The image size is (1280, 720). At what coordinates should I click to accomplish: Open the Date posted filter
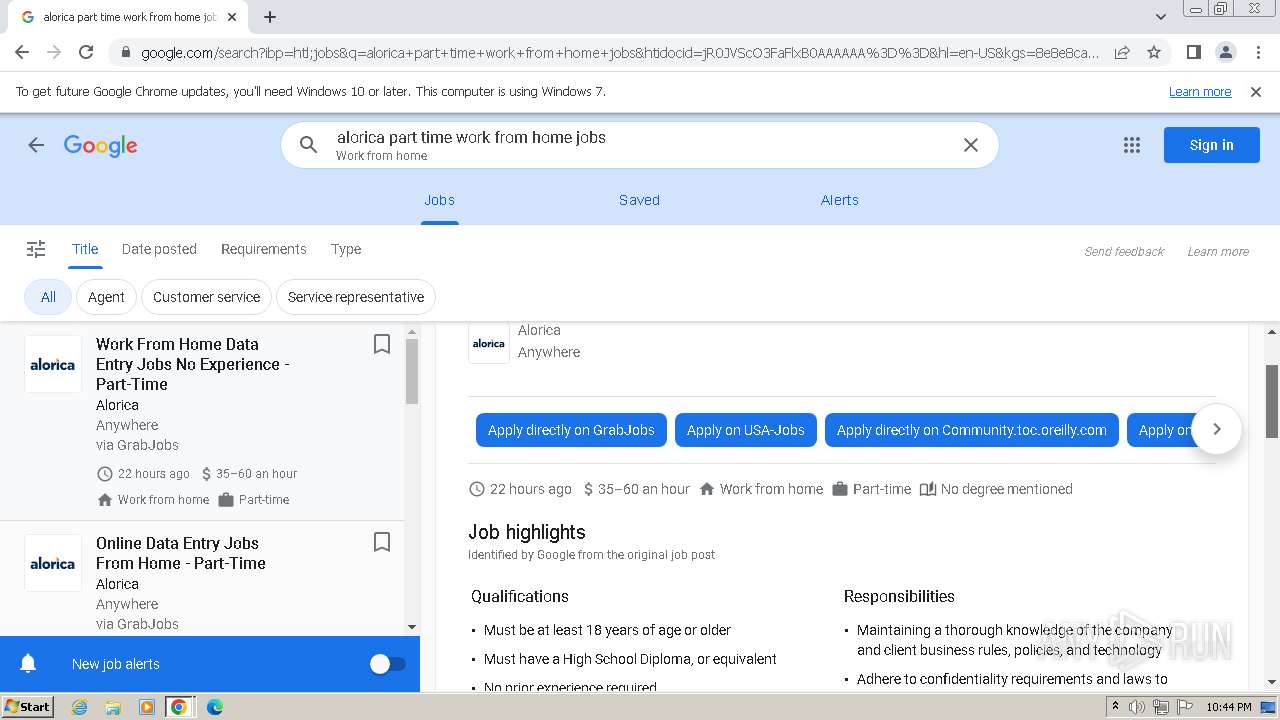[159, 249]
